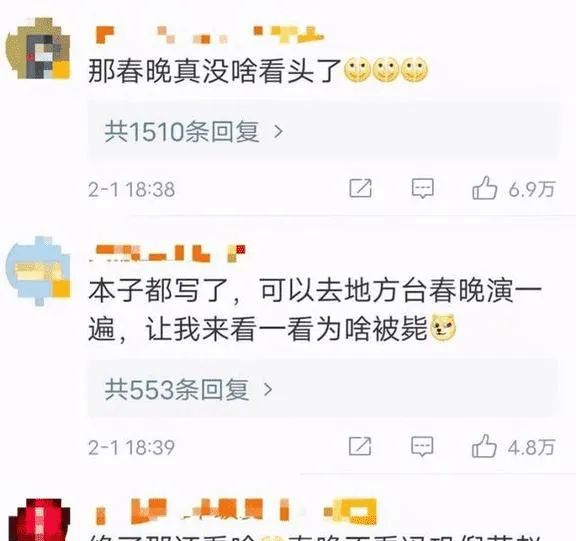The image size is (576, 541).
Task: Share the 18:38 comment via repost icon
Action: pos(360,189)
